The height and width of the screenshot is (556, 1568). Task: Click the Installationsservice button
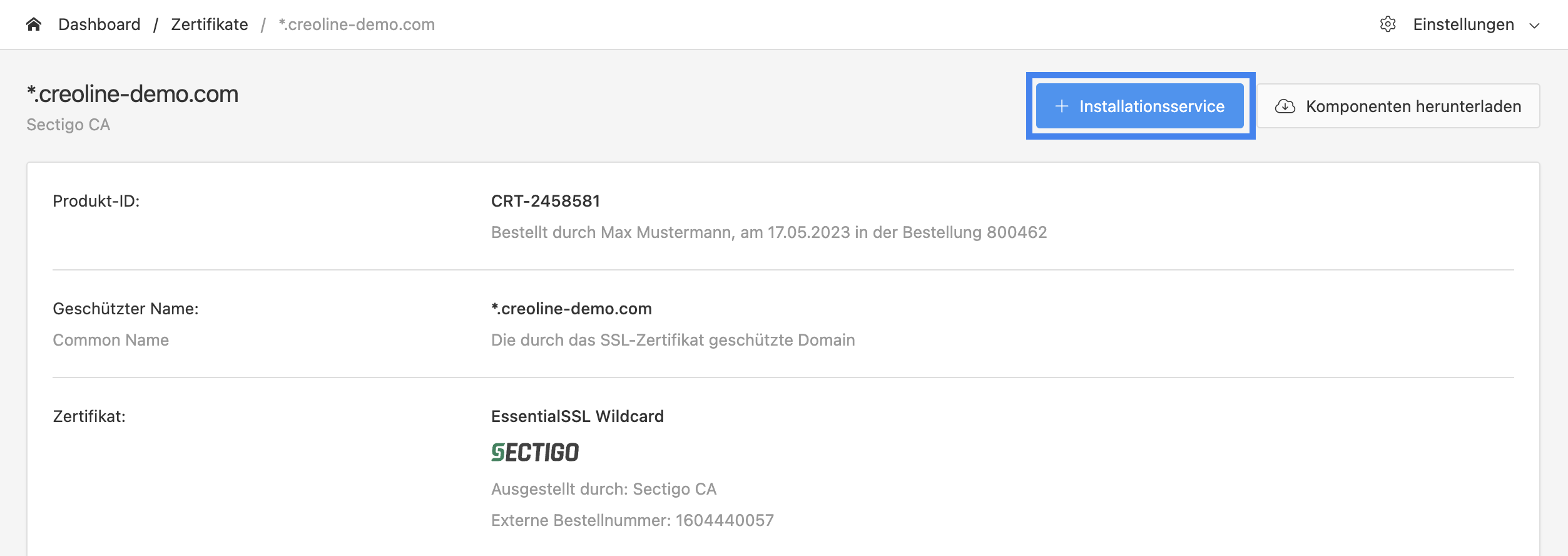1140,106
